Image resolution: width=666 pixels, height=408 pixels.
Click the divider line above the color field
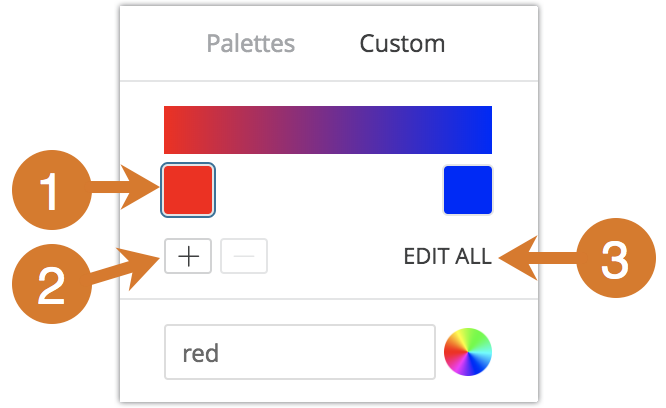pos(328,299)
